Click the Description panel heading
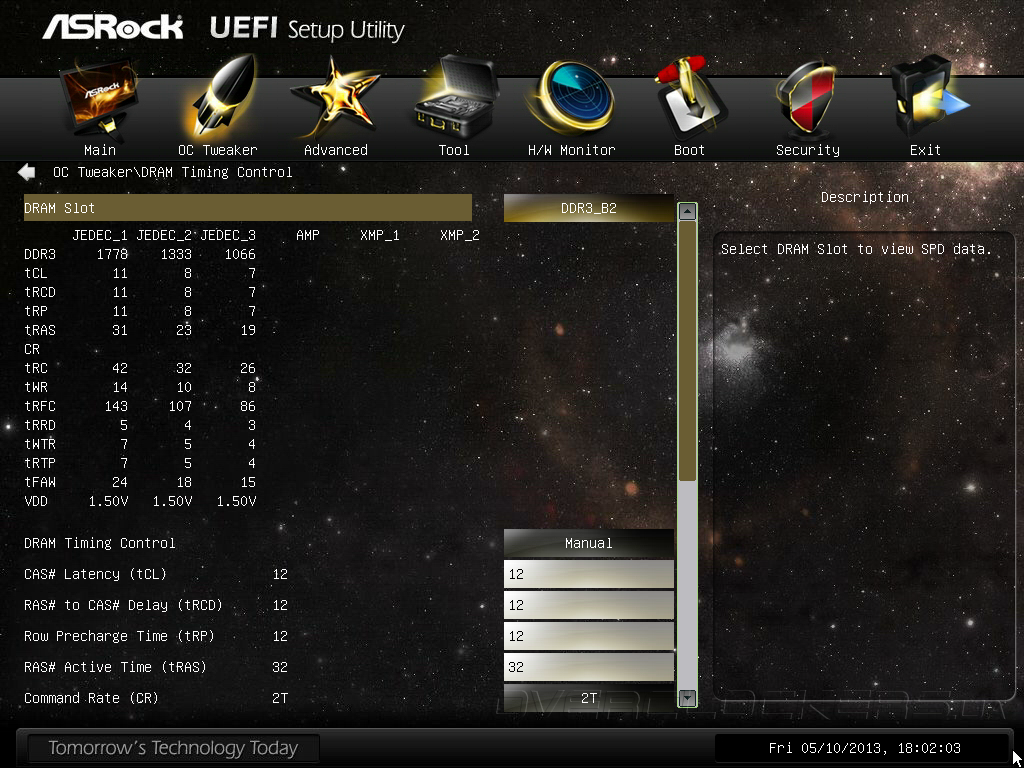This screenshot has height=768, width=1024. coord(865,197)
